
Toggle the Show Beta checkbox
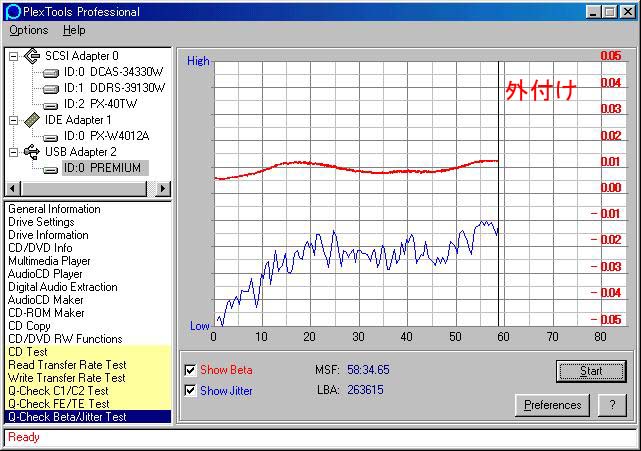(190, 370)
